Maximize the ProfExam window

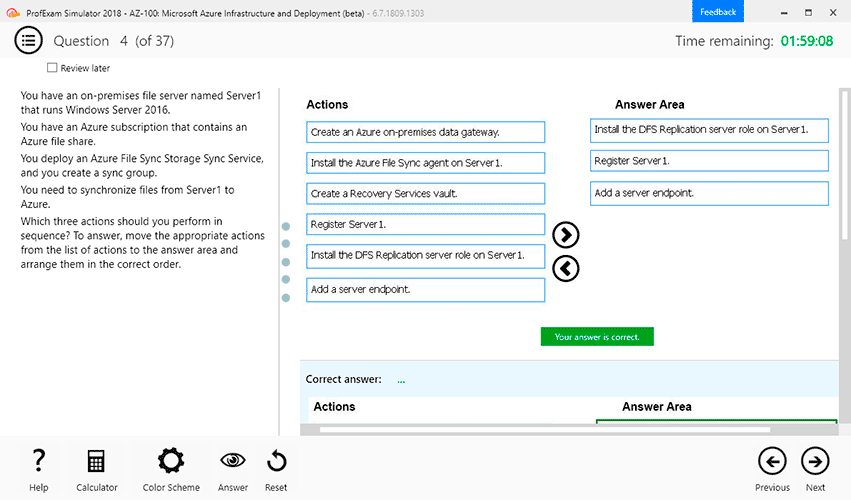click(808, 12)
